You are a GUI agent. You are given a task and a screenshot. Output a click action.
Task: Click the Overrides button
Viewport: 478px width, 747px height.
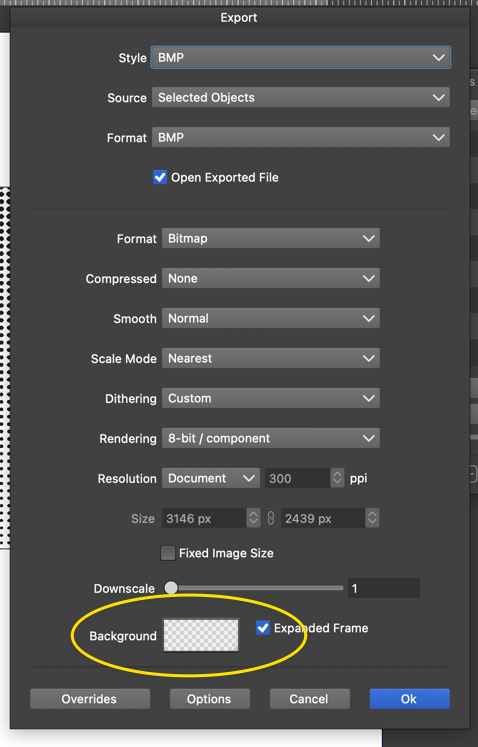[x=90, y=699]
